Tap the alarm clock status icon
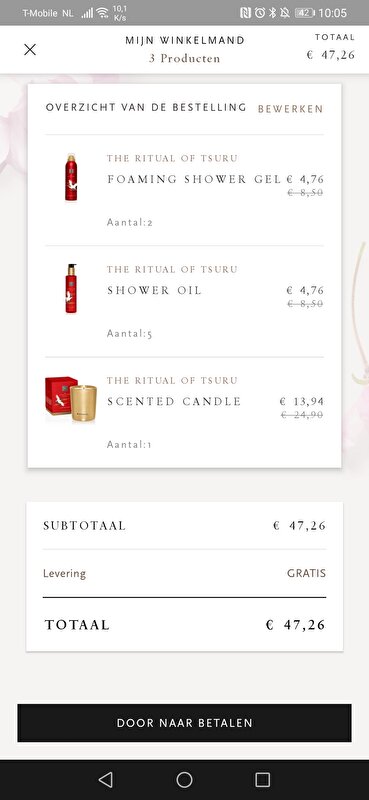The image size is (369, 800). 260,13
